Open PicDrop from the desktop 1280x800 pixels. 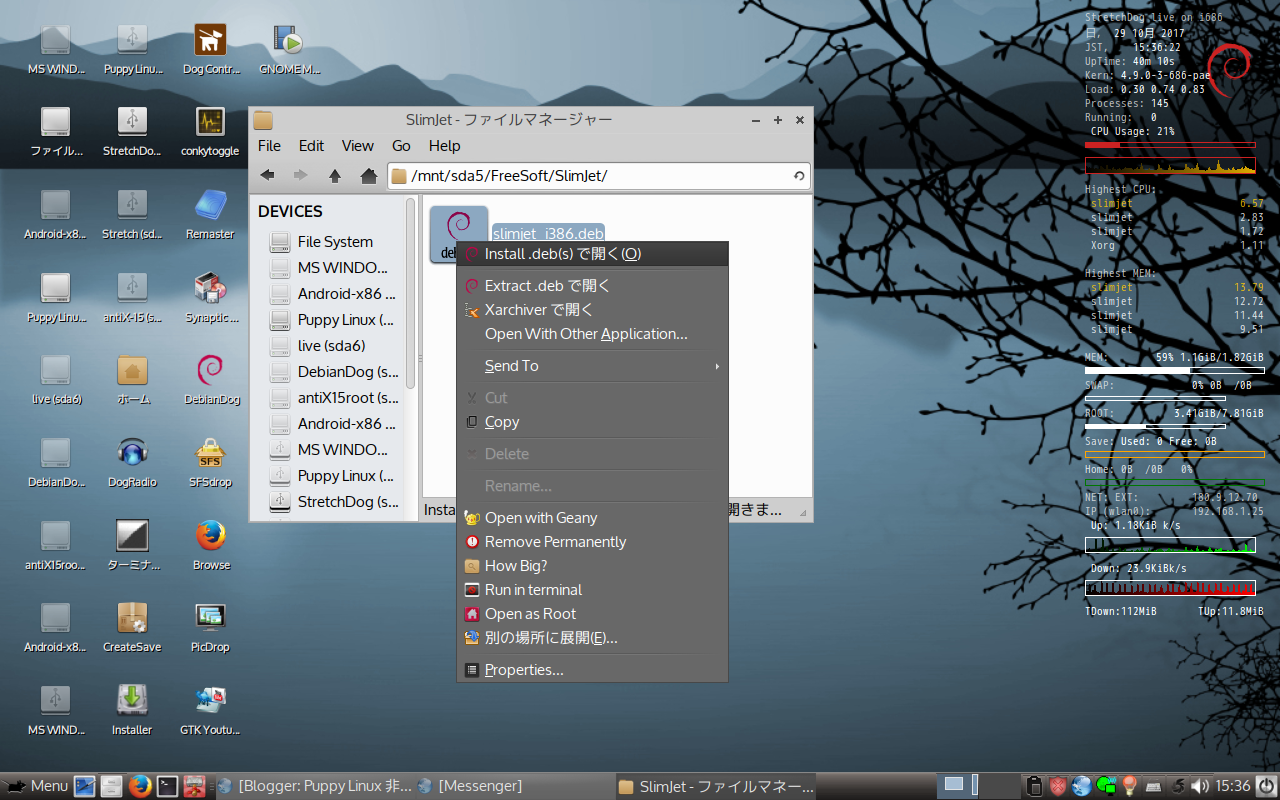tap(210, 620)
